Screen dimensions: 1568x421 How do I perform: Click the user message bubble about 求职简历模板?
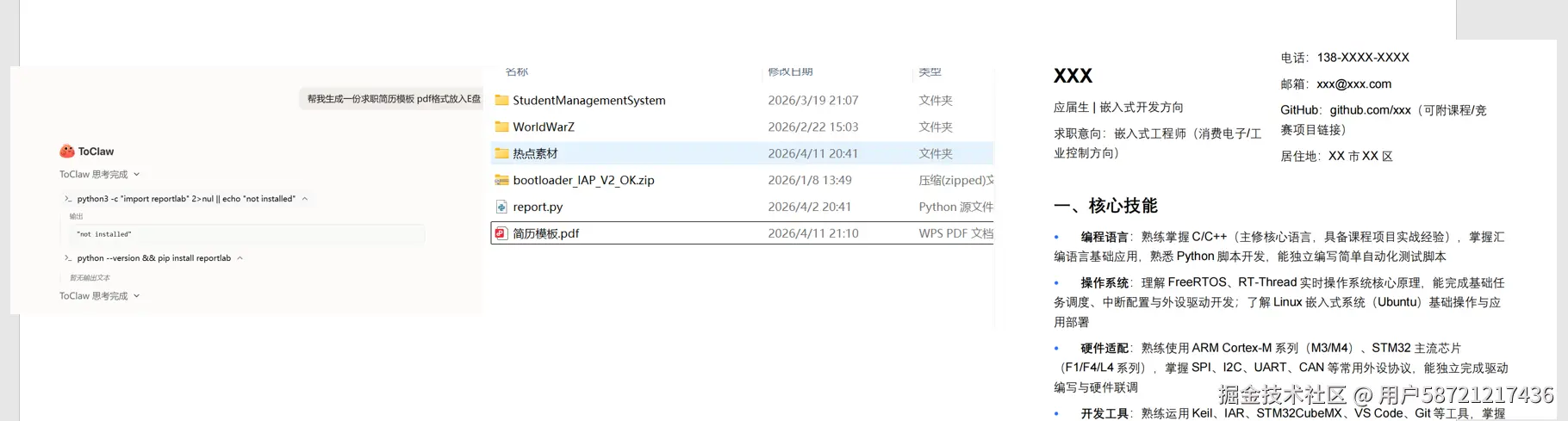(393, 99)
